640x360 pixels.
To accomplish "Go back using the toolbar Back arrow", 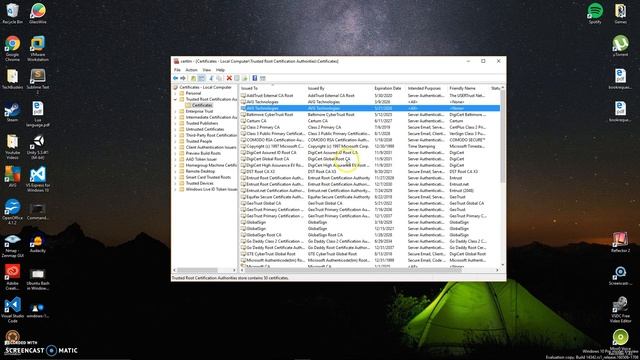I will 176,78.
